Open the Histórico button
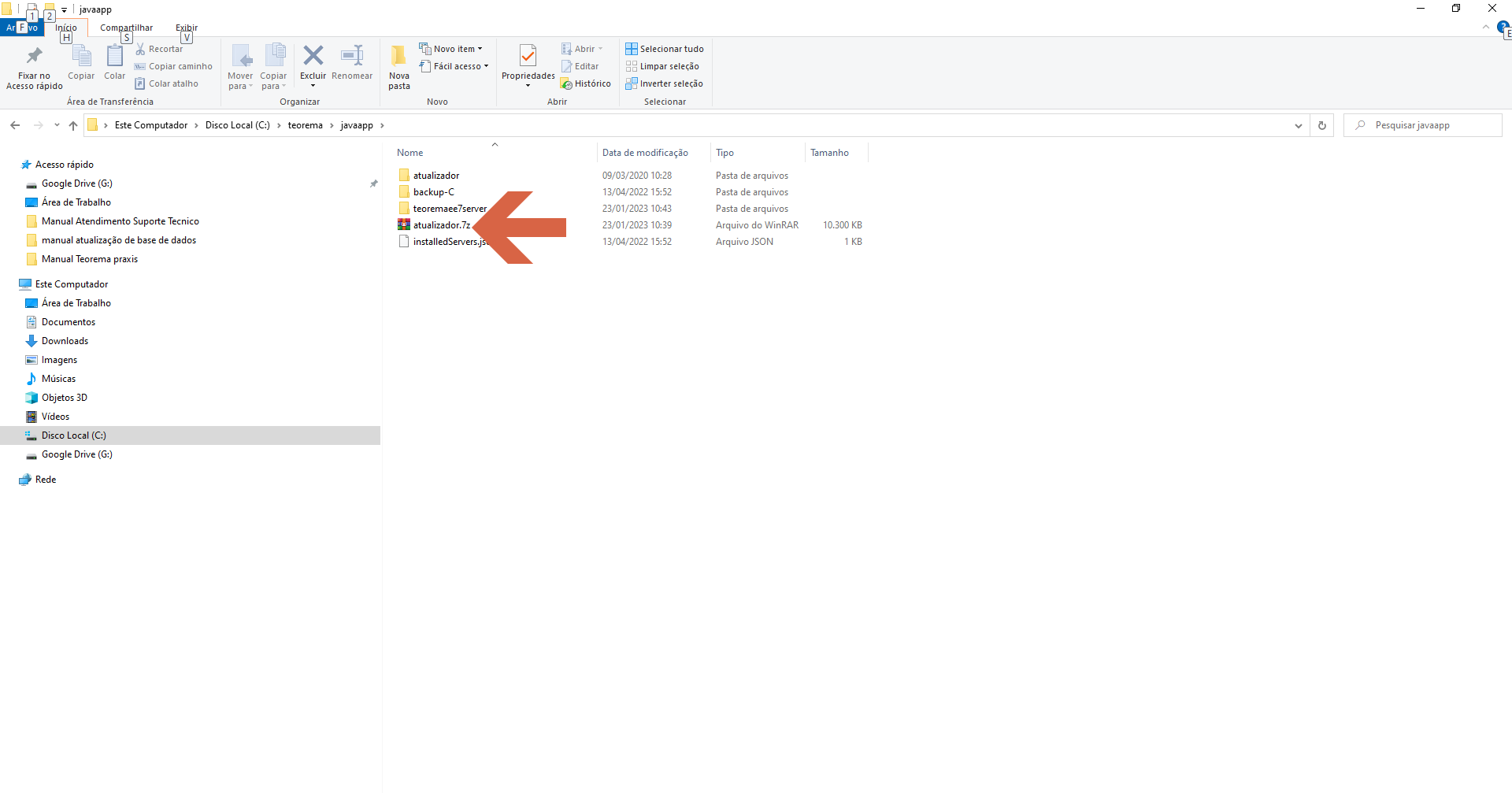This screenshot has height=793, width=1512. coord(586,83)
